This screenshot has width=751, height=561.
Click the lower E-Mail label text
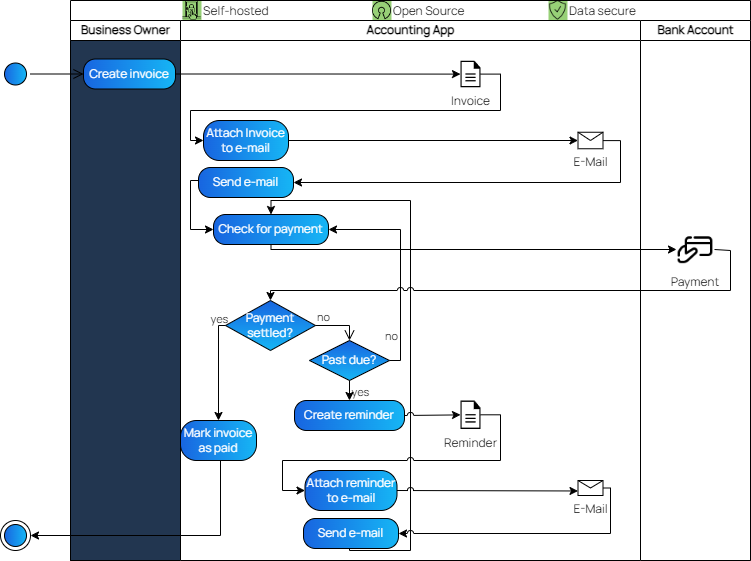(x=590, y=509)
